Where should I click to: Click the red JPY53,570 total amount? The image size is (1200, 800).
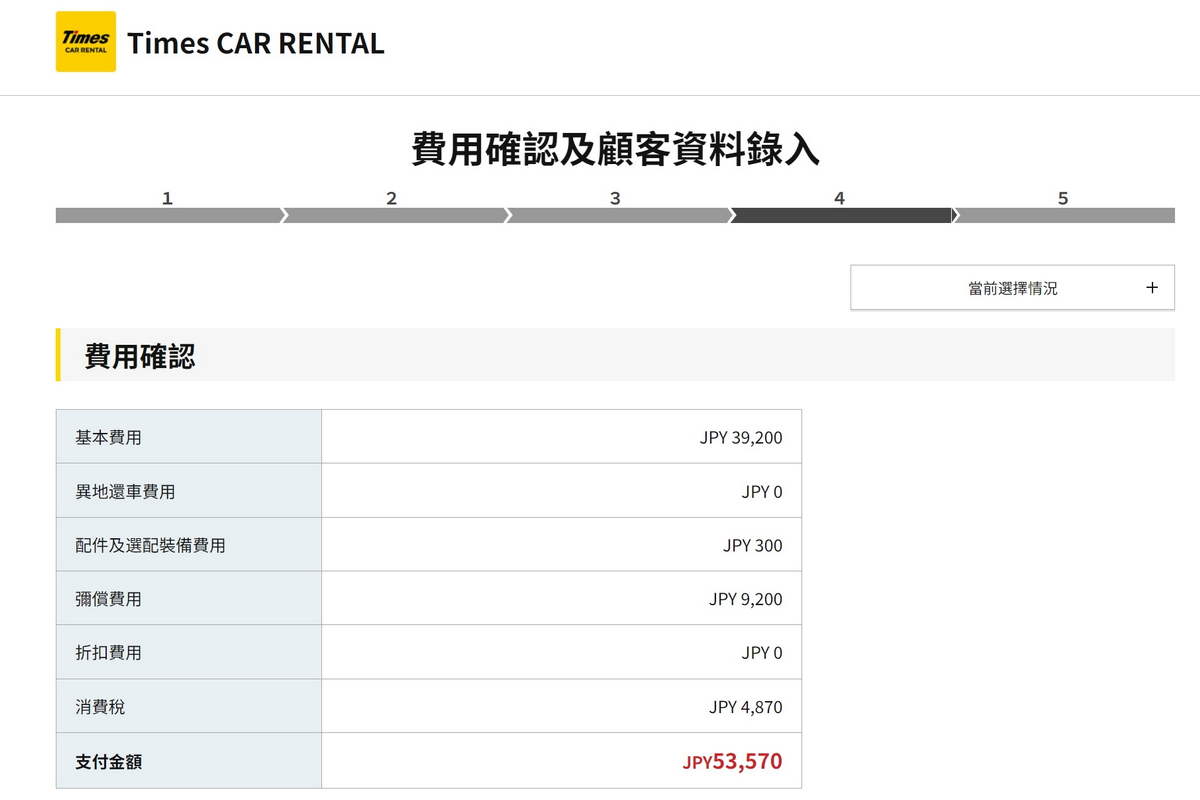pos(732,761)
